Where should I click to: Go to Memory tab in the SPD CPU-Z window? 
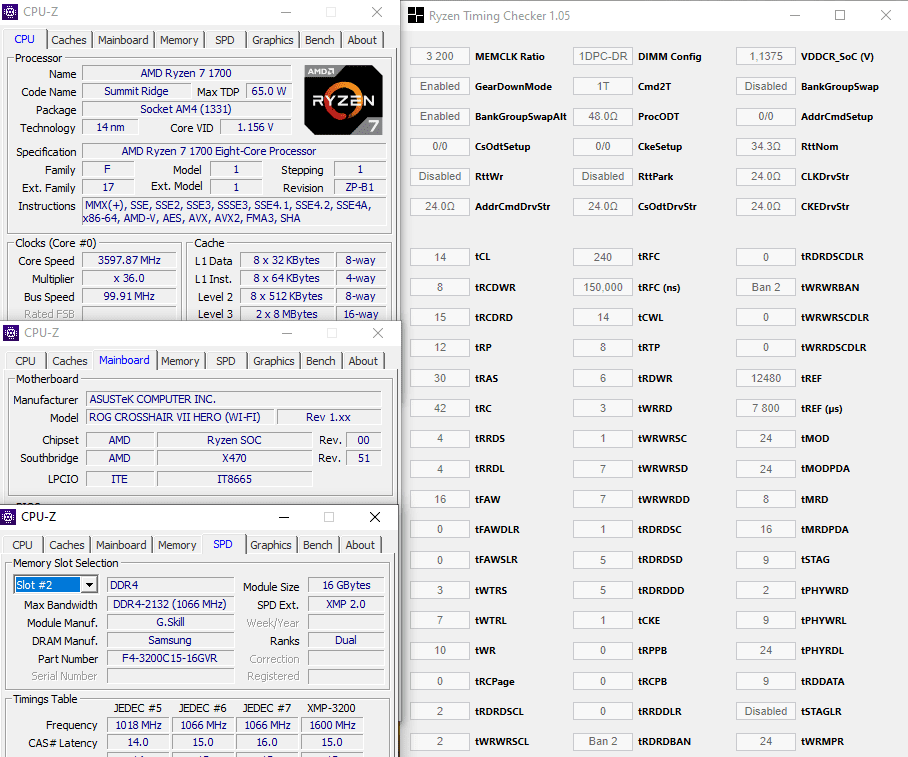tap(177, 545)
